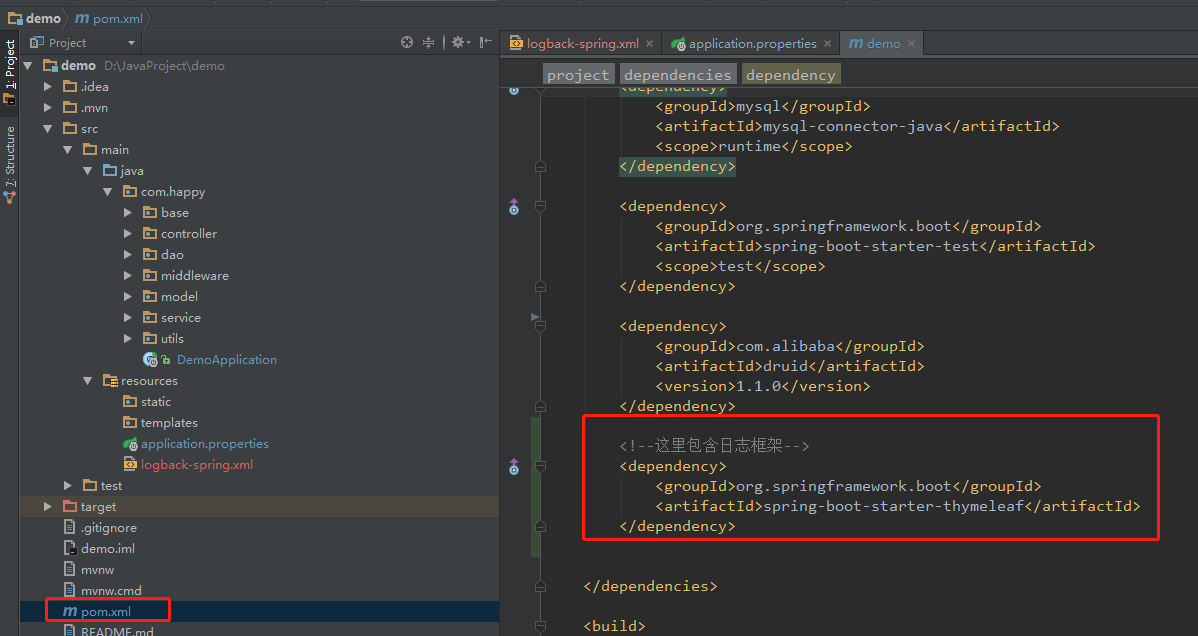Close the application.properties tab
Viewport: 1198px width, 636px height.
pos(827,44)
